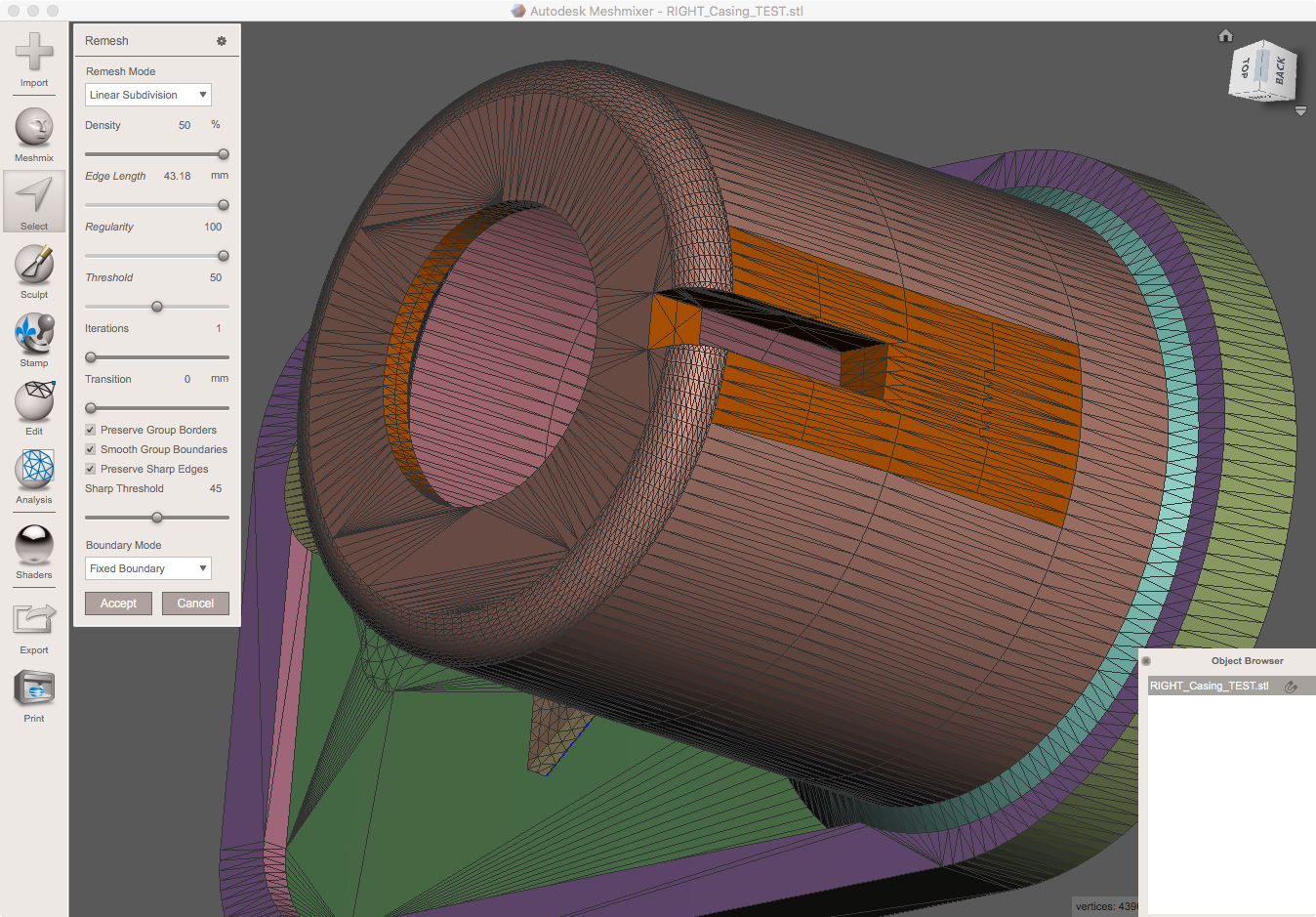
Task: Open the Analysis tool
Action: coord(34,477)
